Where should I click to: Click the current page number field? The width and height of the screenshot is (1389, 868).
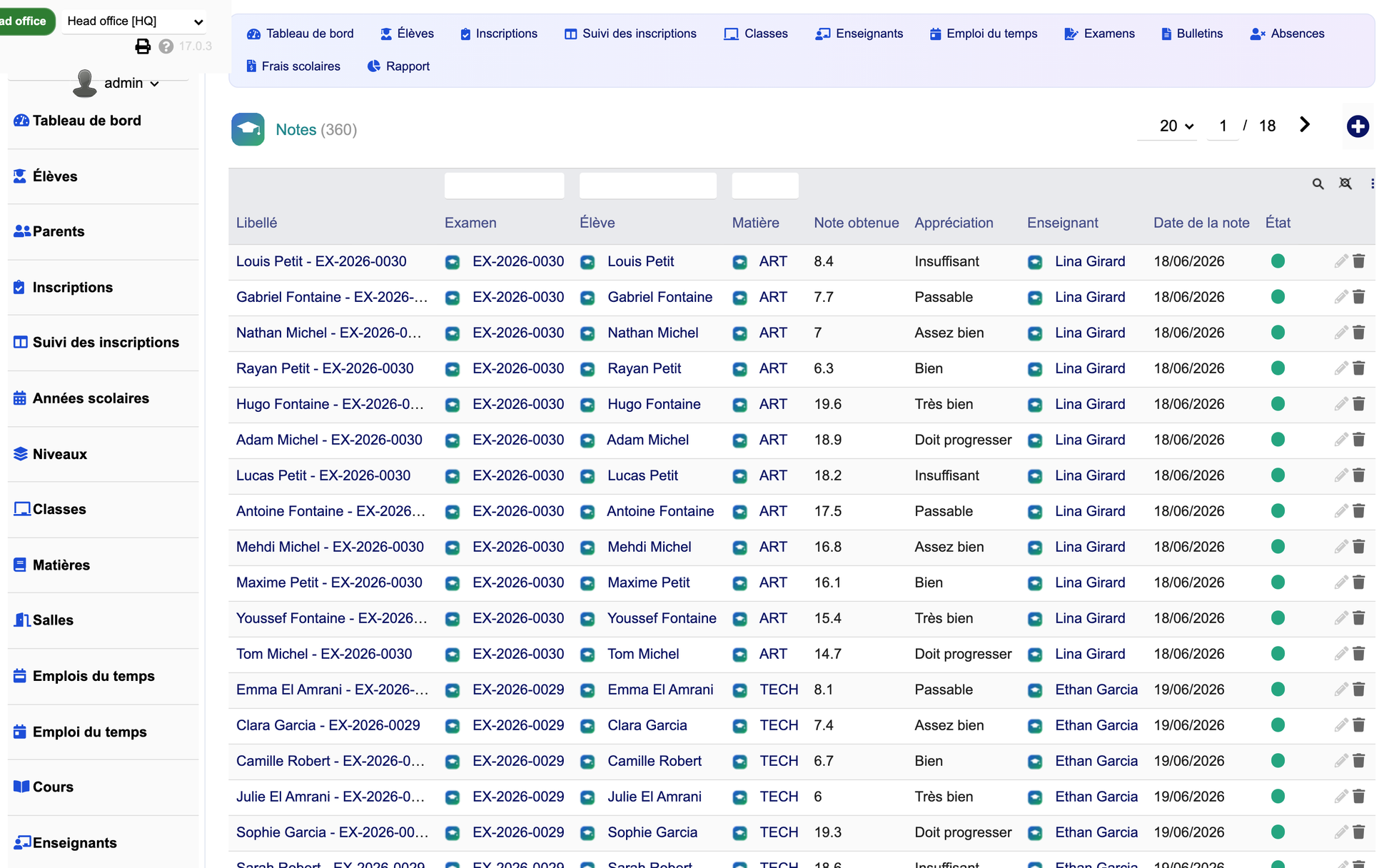pyautogui.click(x=1223, y=126)
